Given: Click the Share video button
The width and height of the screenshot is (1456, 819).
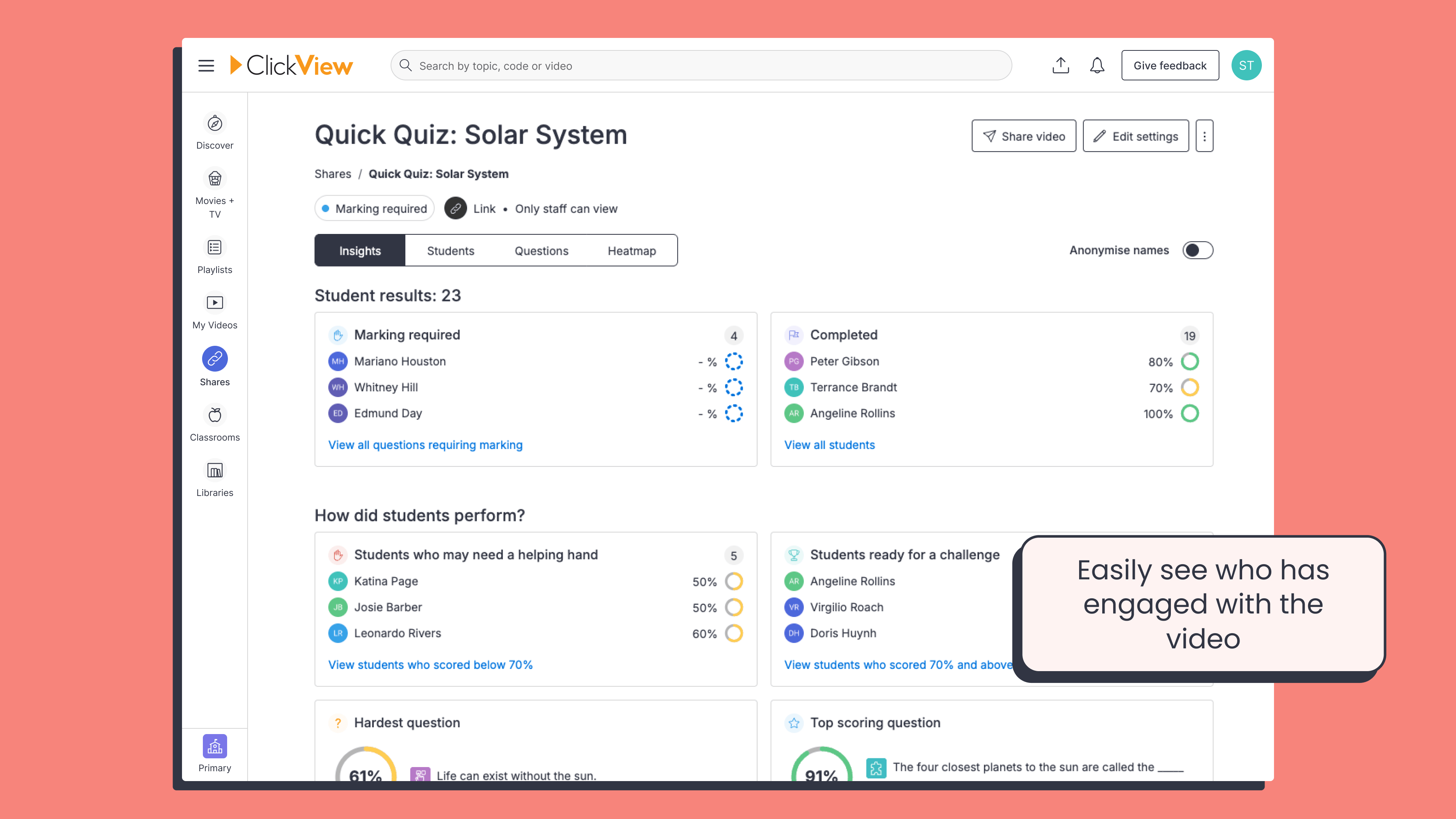Looking at the screenshot, I should (1023, 136).
